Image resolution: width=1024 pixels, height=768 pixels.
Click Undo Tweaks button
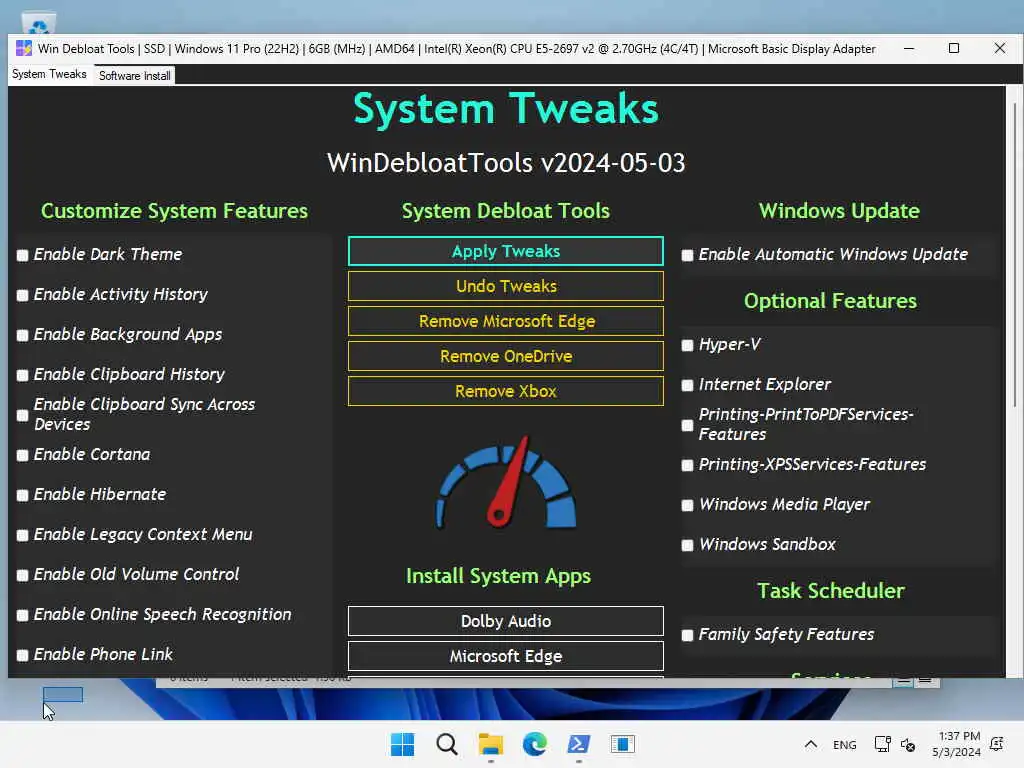[506, 286]
